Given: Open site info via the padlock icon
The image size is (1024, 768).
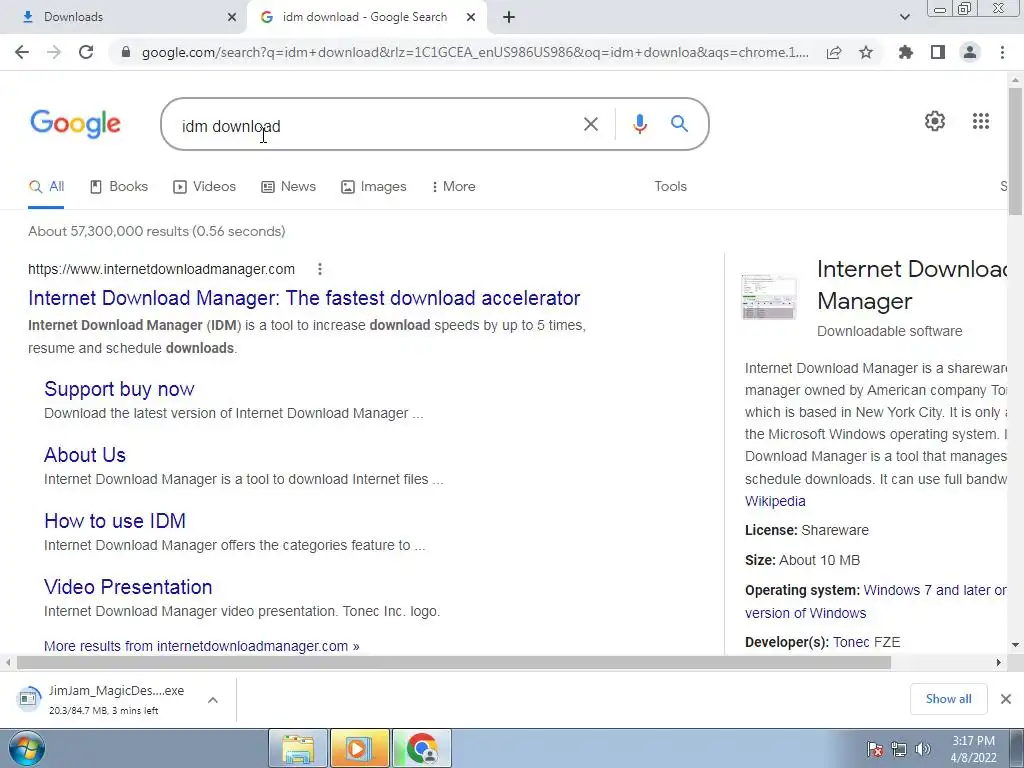Looking at the screenshot, I should [x=126, y=52].
